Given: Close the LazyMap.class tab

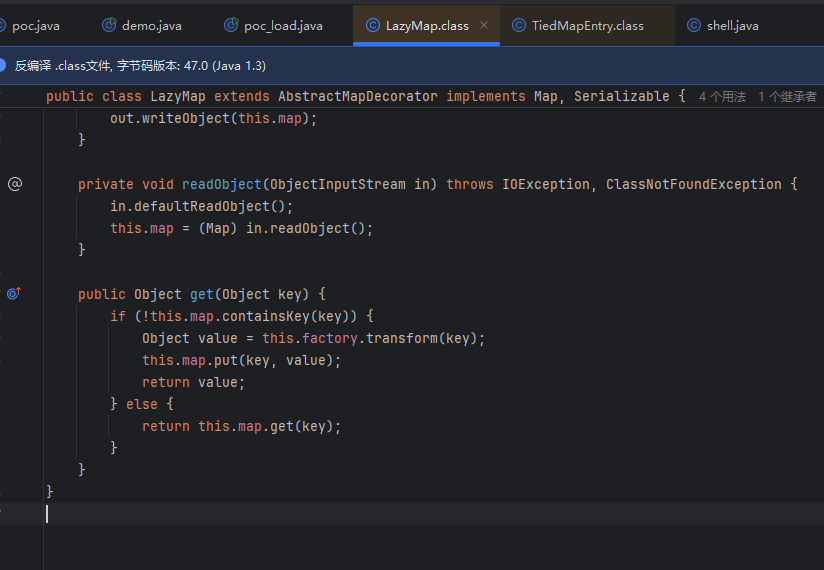Looking at the screenshot, I should point(484,25).
